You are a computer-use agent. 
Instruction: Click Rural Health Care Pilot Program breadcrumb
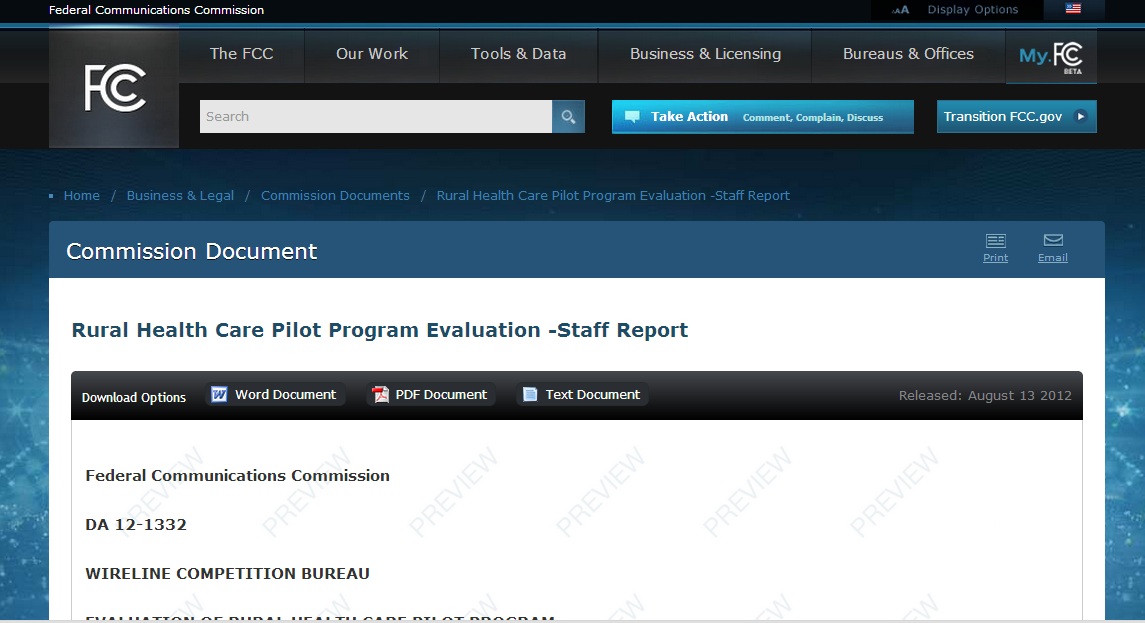(x=613, y=196)
